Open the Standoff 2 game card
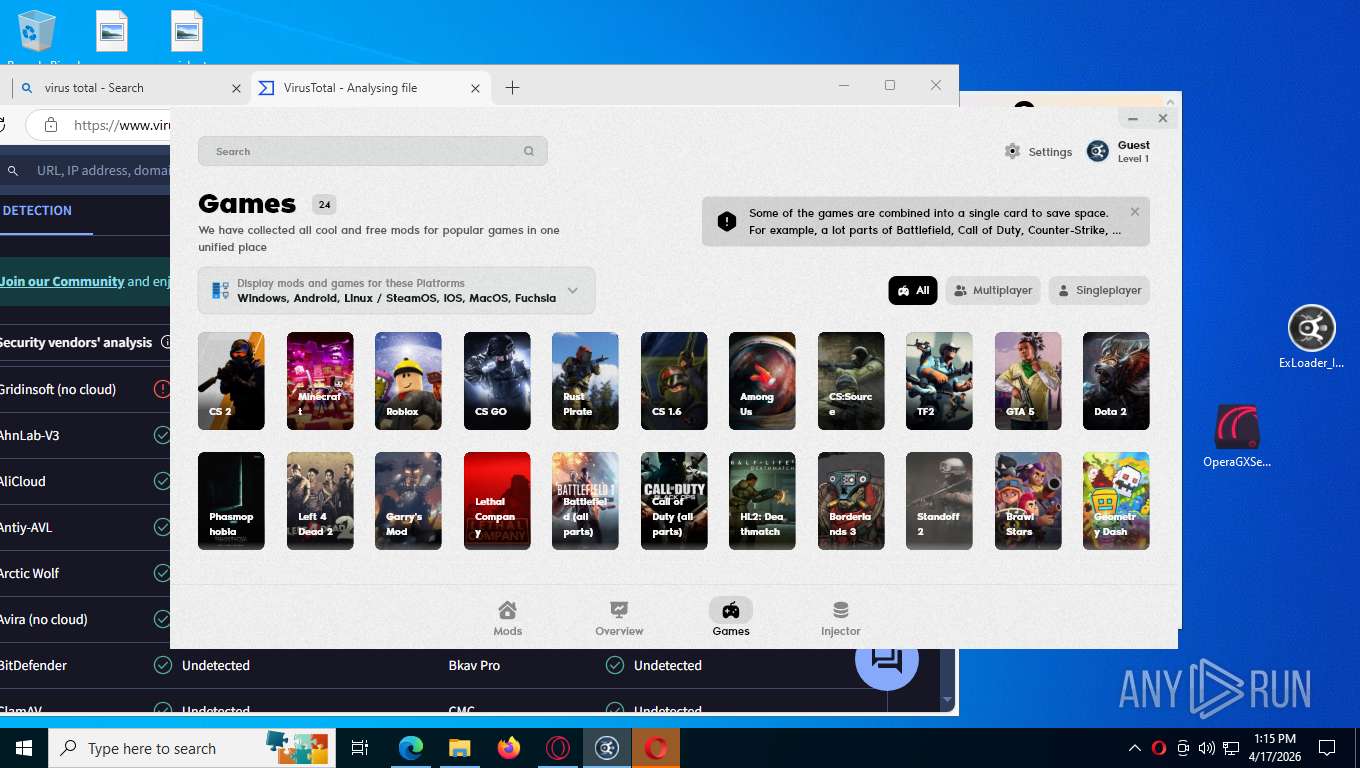 (x=939, y=501)
